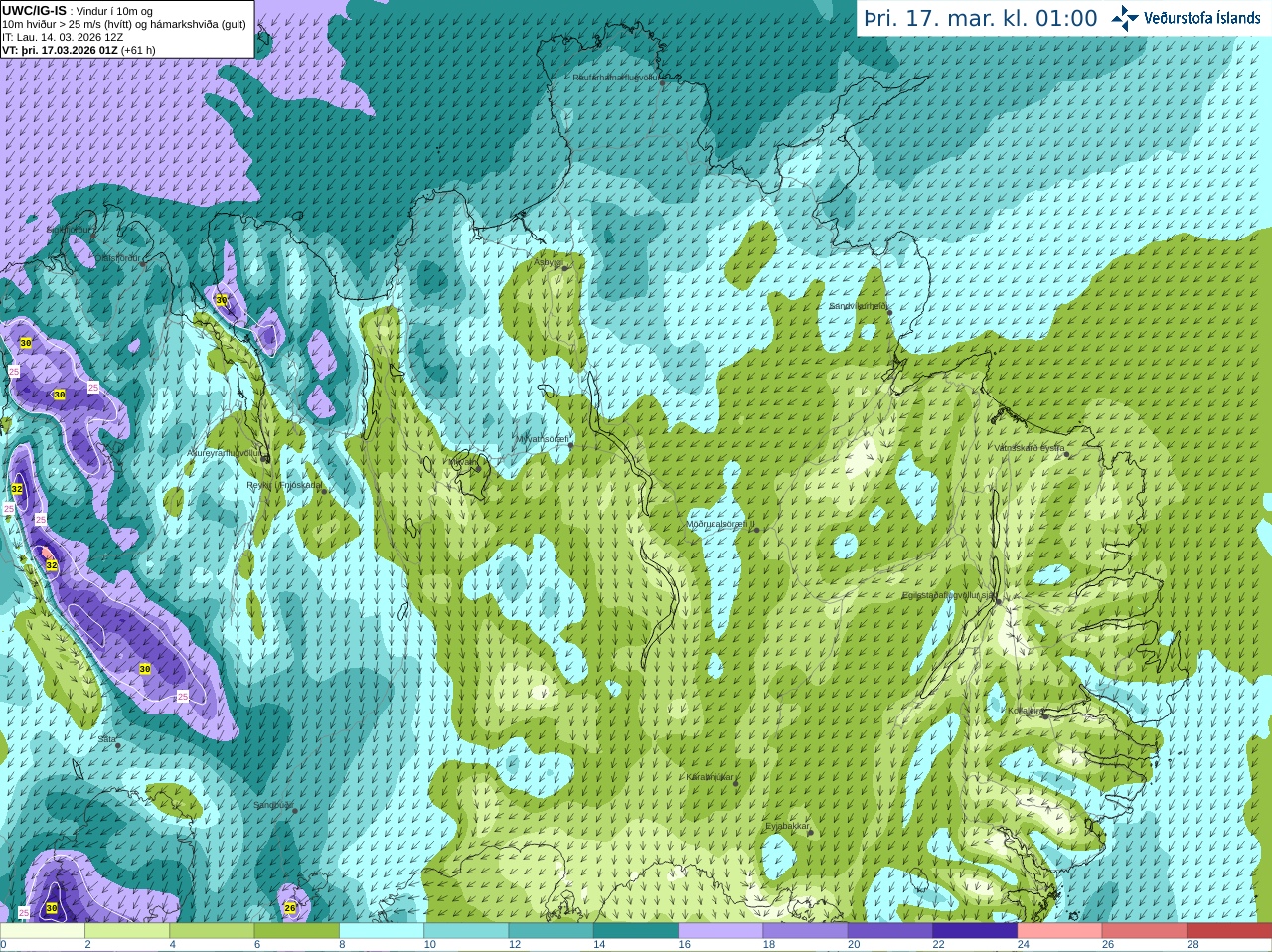Image resolution: width=1272 pixels, height=952 pixels.
Task: Click the legend scale number 16
Action: coord(685,945)
